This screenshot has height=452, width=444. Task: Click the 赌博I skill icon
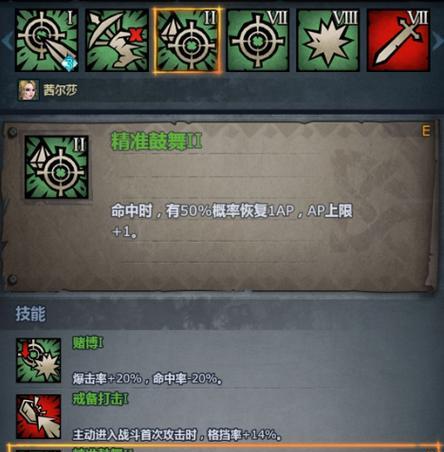pyautogui.click(x=39, y=360)
